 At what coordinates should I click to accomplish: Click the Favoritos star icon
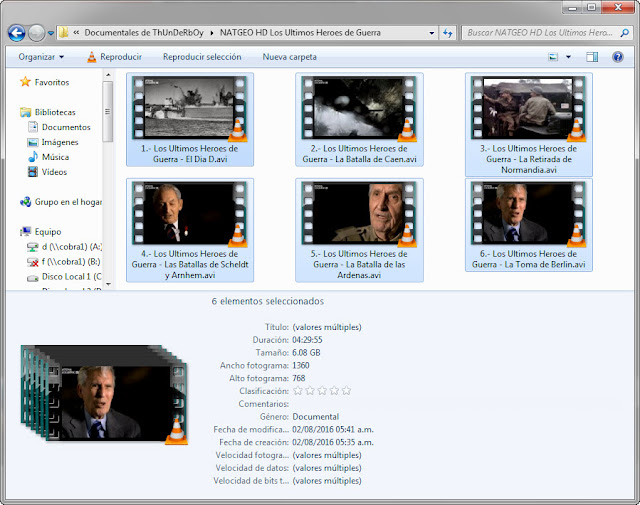[x=25, y=82]
